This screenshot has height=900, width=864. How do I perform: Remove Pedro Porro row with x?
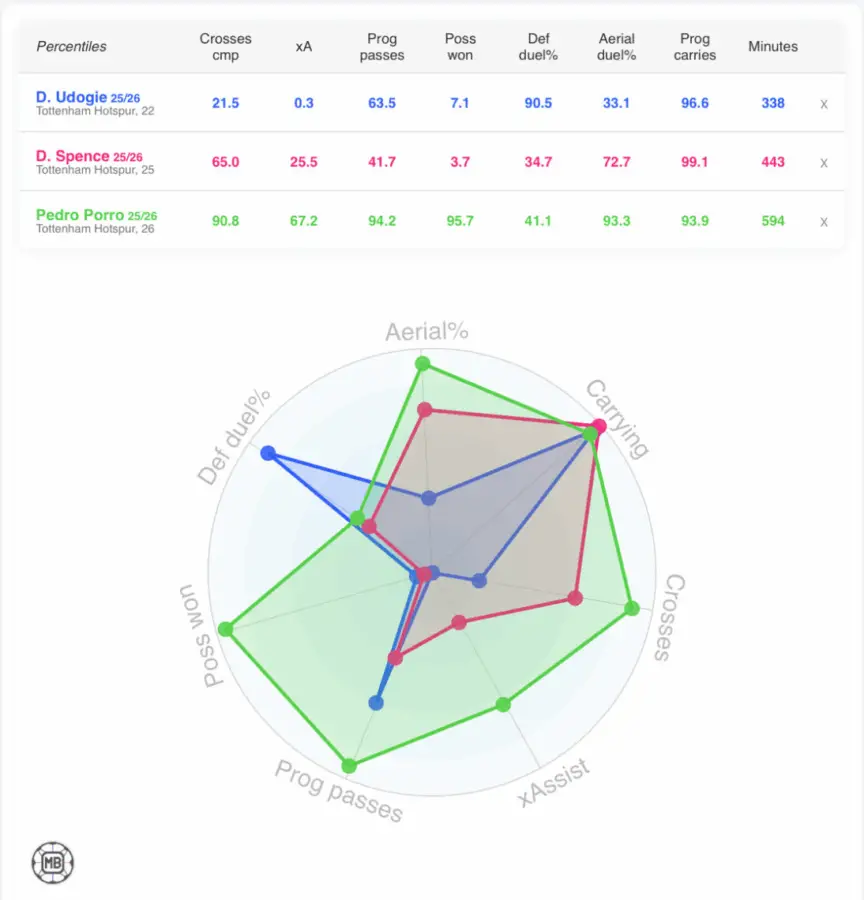coord(823,221)
